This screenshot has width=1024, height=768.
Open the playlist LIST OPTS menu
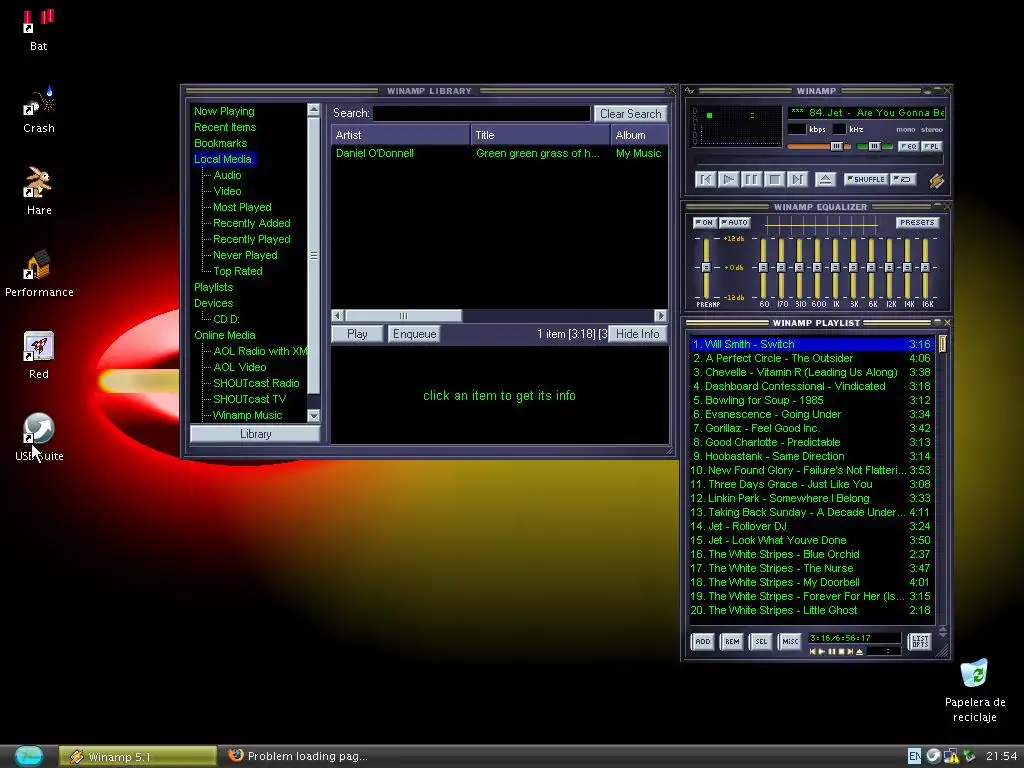(920, 641)
